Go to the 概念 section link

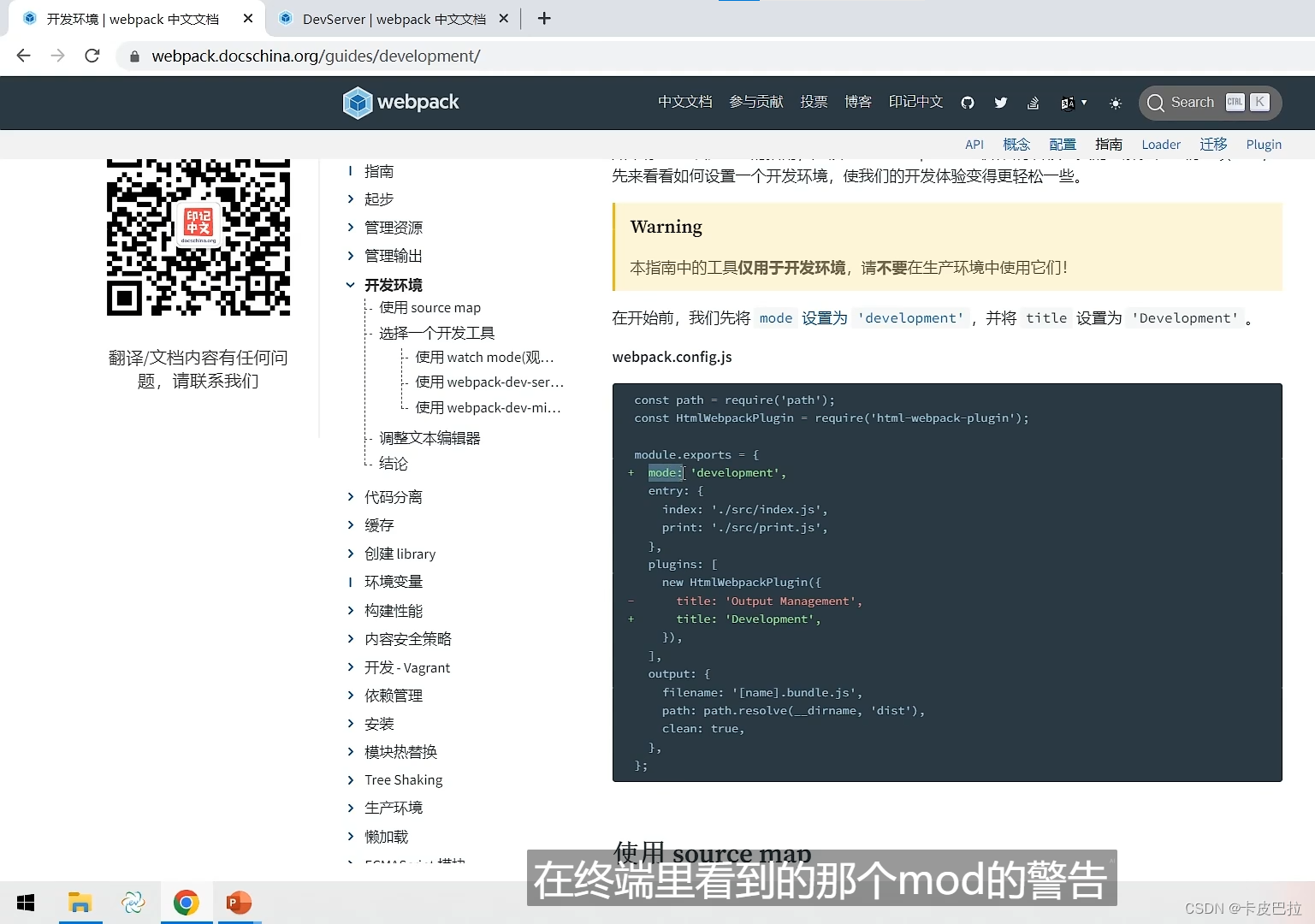tap(1016, 145)
